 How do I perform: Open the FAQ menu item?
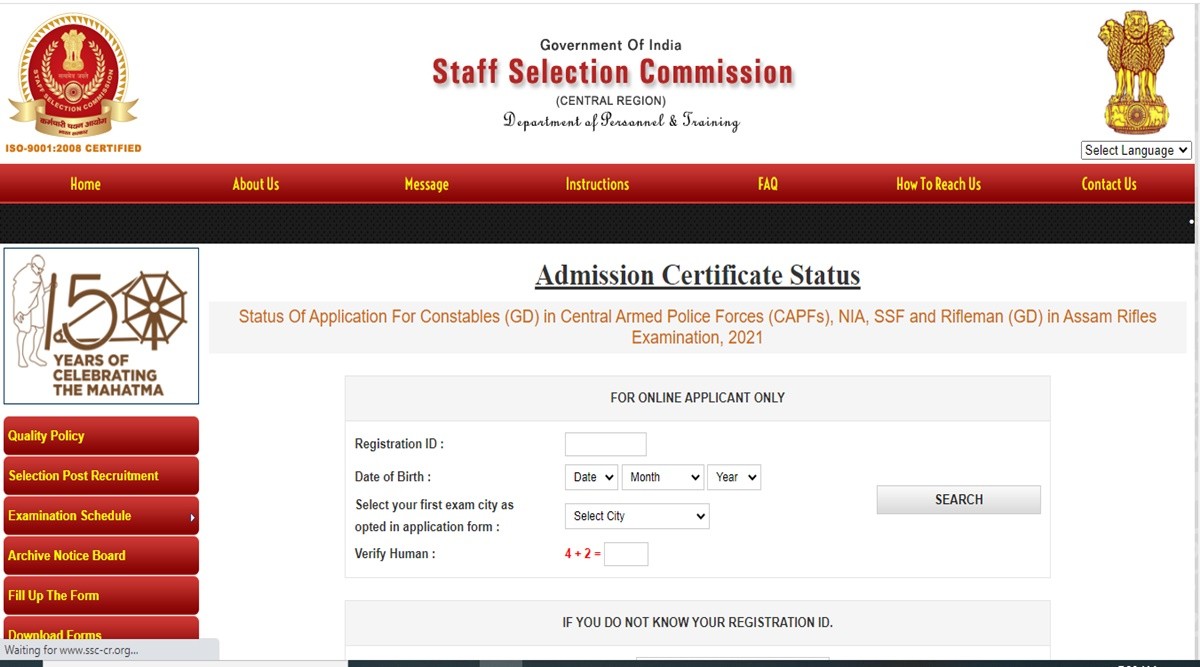(x=768, y=184)
